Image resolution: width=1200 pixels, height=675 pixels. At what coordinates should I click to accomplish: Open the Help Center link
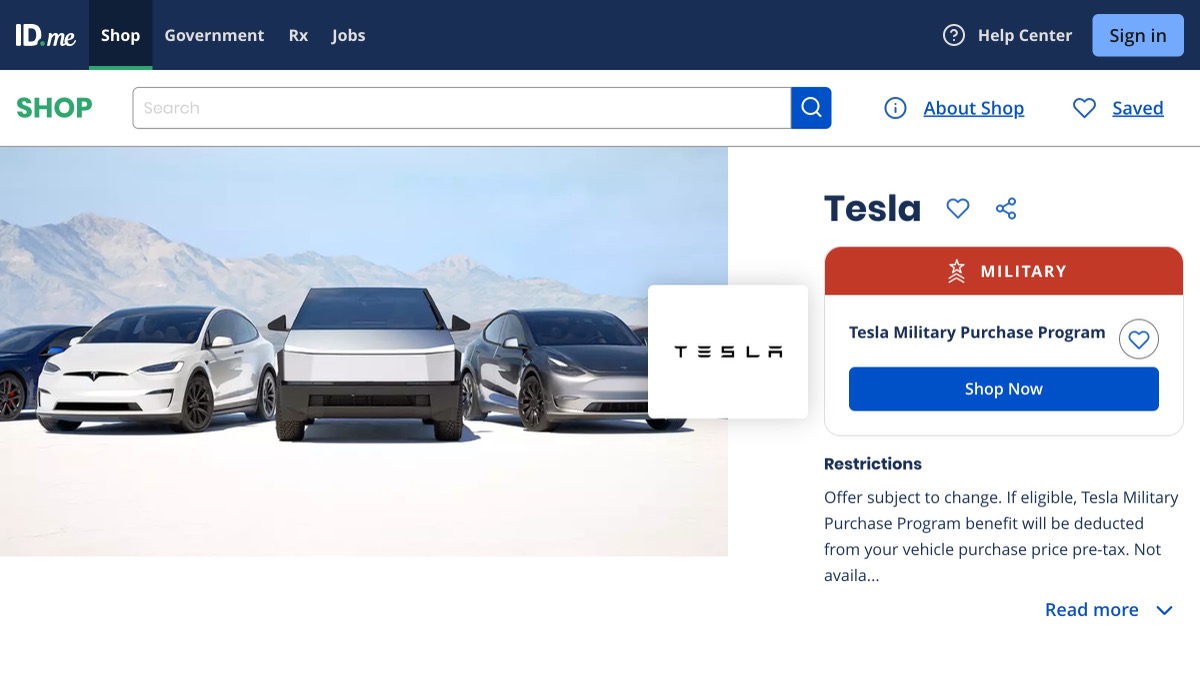(1024, 35)
